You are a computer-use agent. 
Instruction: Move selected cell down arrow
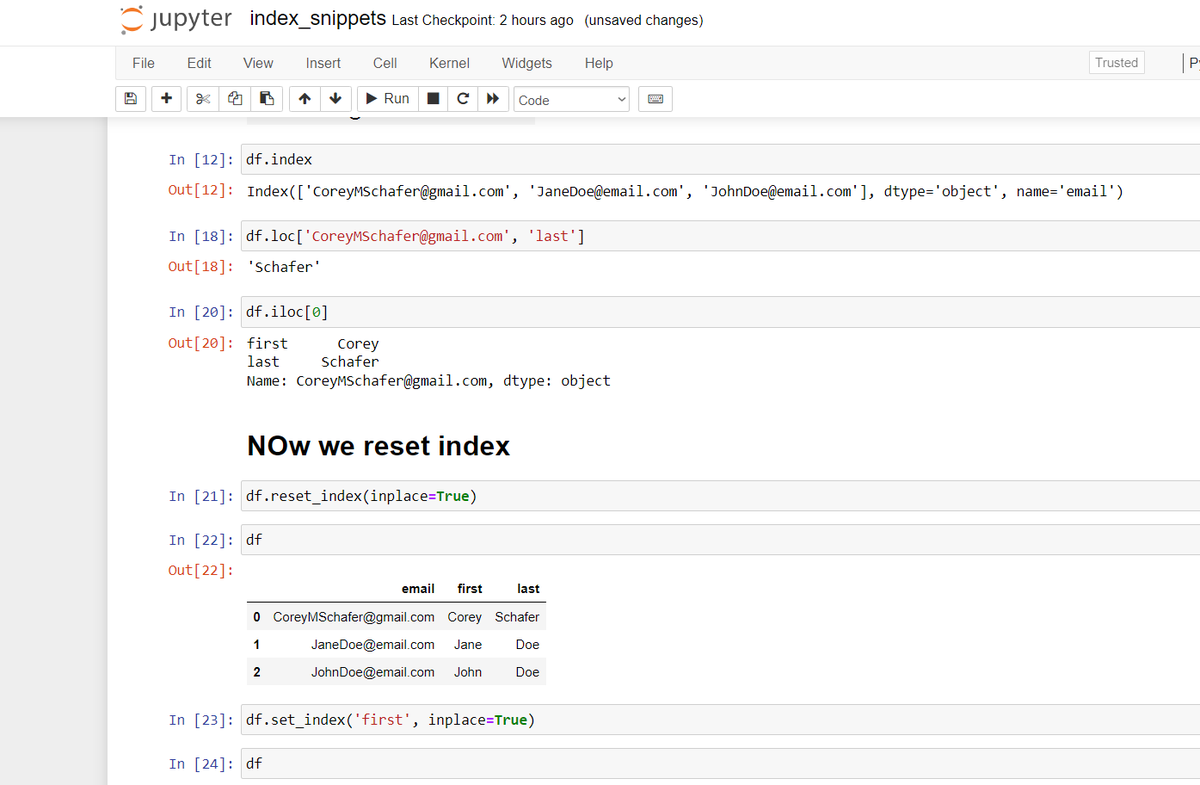335,99
